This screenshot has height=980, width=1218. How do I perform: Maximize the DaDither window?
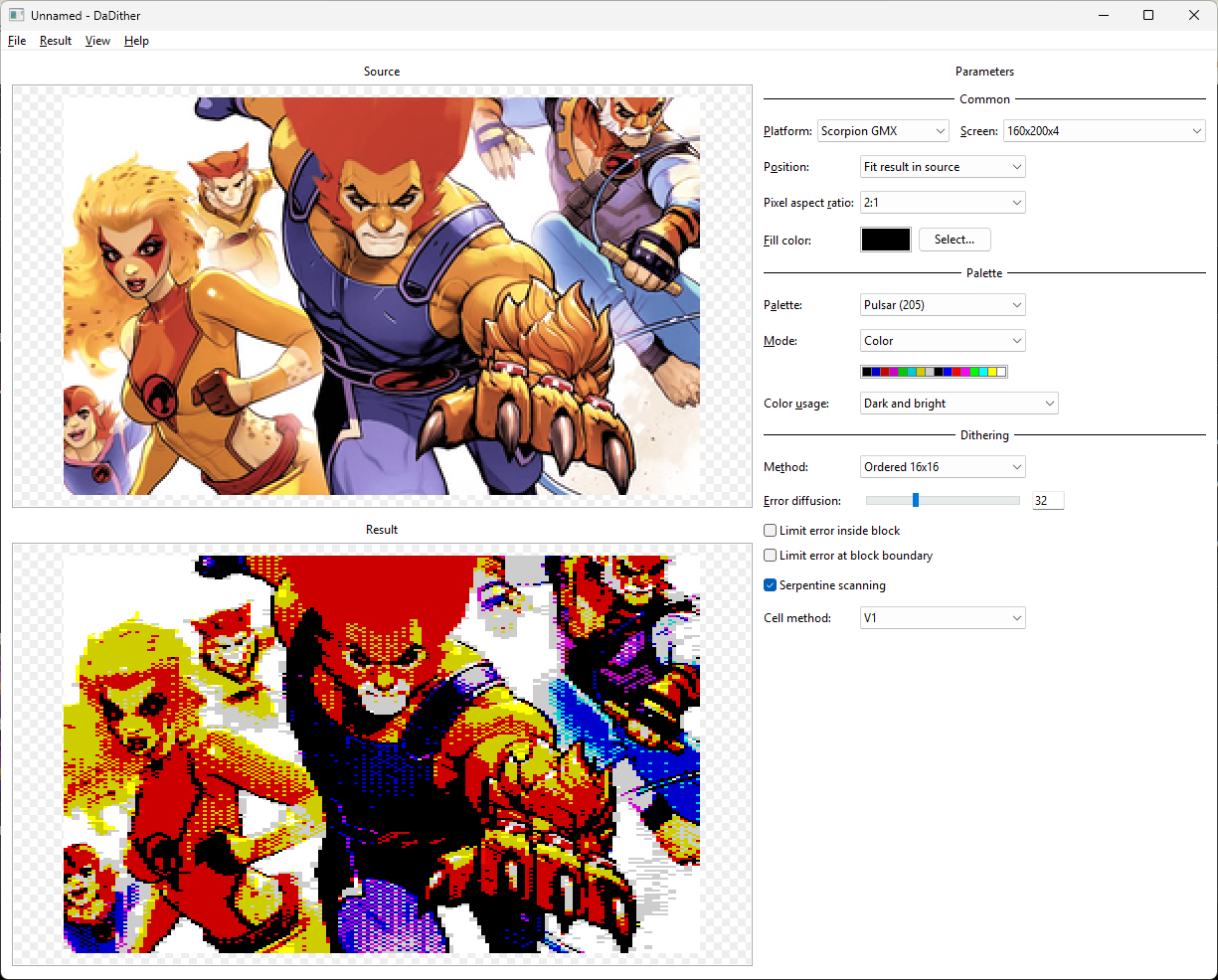1148,15
